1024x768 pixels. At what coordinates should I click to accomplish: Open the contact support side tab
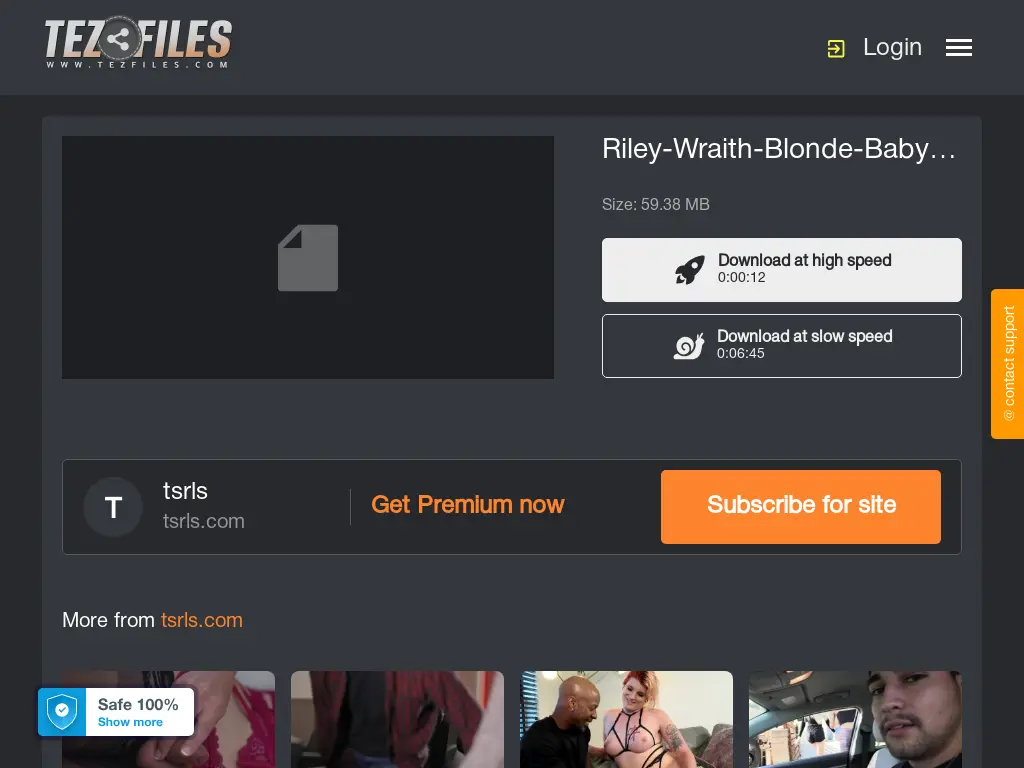point(1008,364)
